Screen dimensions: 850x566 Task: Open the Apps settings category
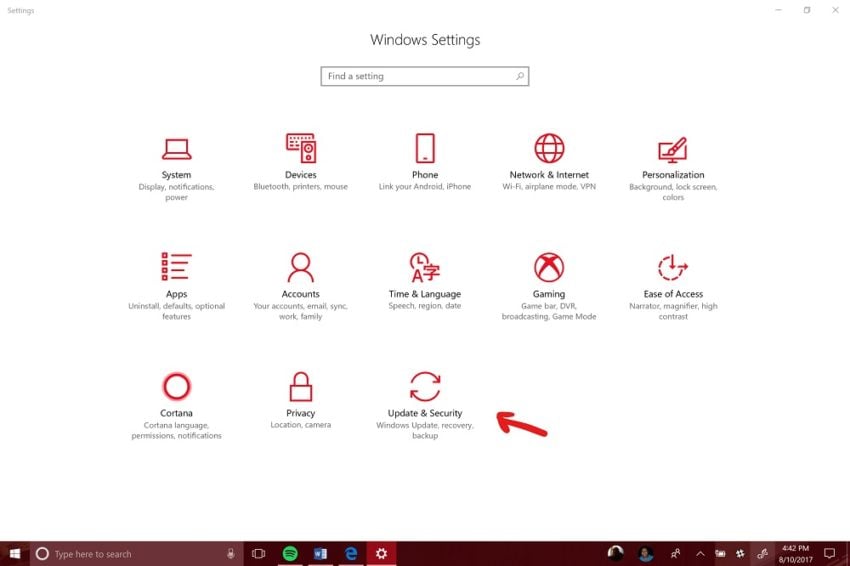(176, 286)
